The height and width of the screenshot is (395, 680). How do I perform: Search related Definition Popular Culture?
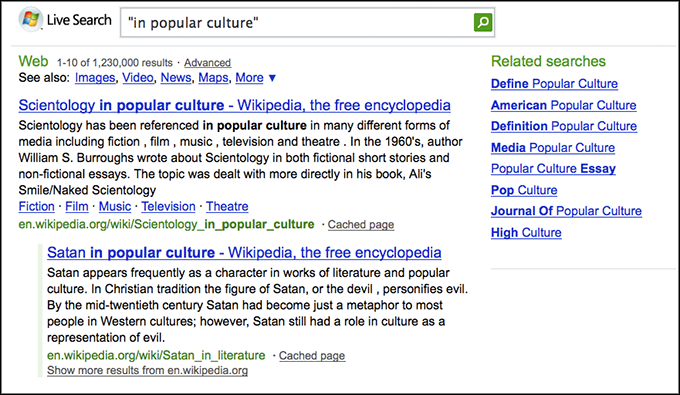(x=564, y=126)
